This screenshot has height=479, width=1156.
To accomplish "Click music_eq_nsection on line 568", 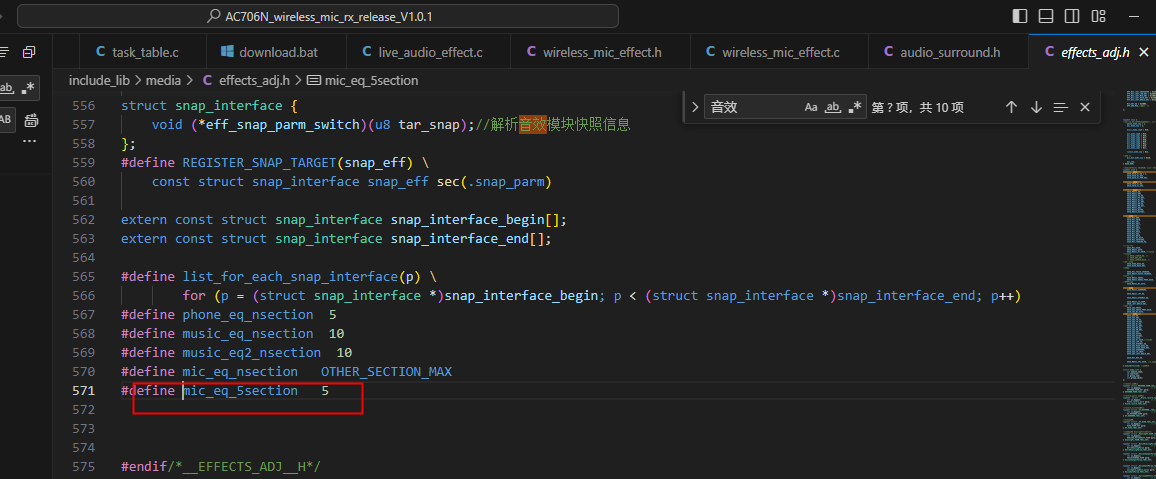I will coord(248,334).
